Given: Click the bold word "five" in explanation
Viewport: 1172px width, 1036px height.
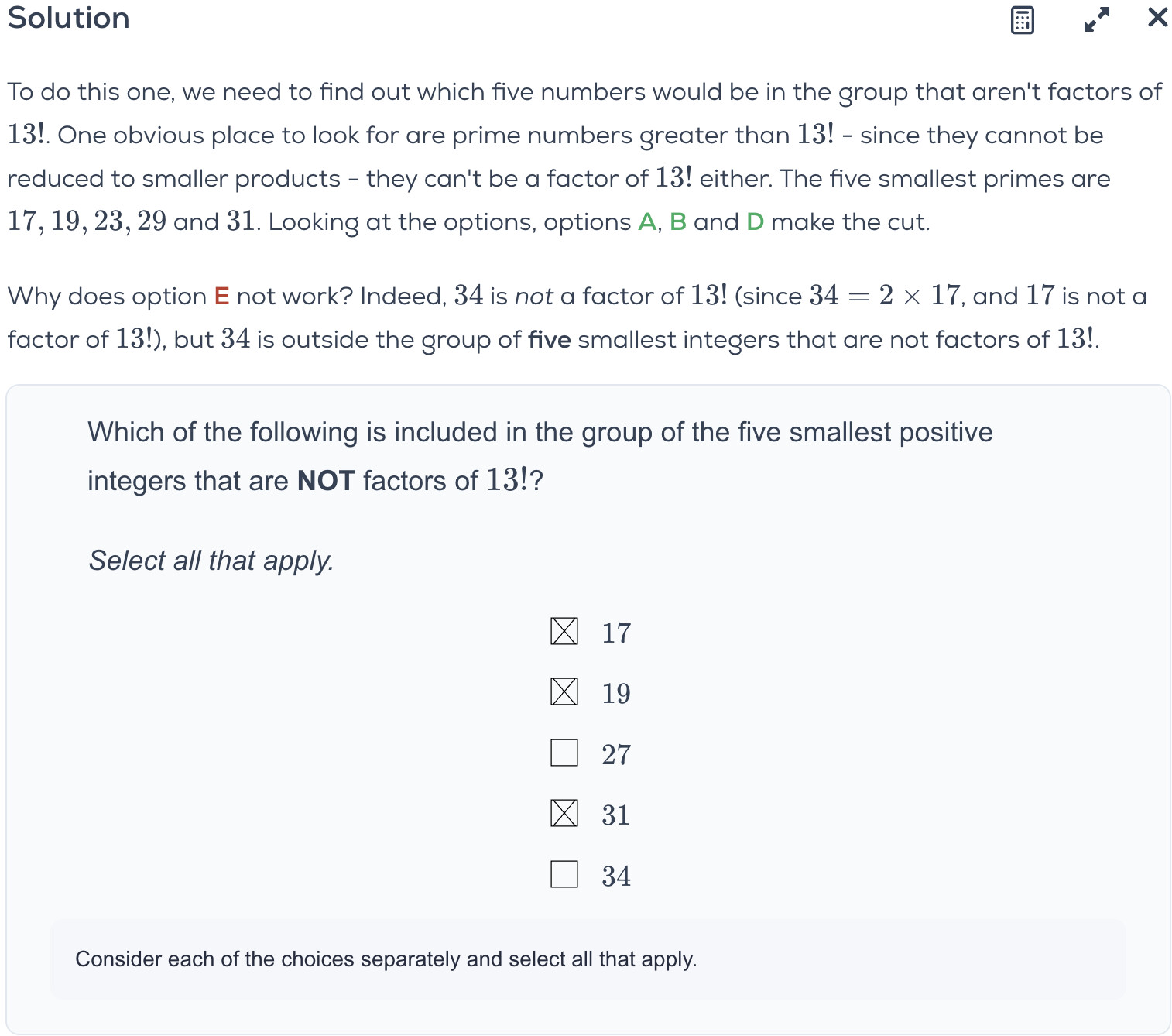Looking at the screenshot, I should point(549,340).
